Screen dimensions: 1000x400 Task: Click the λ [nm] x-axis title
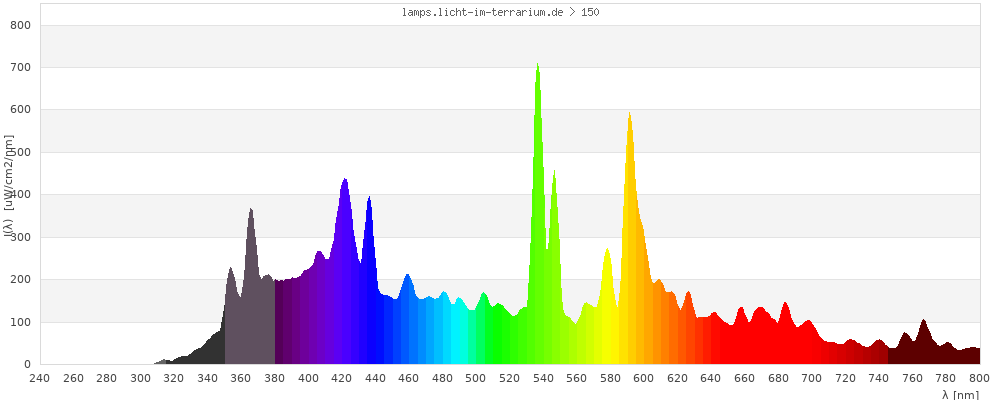point(960,394)
